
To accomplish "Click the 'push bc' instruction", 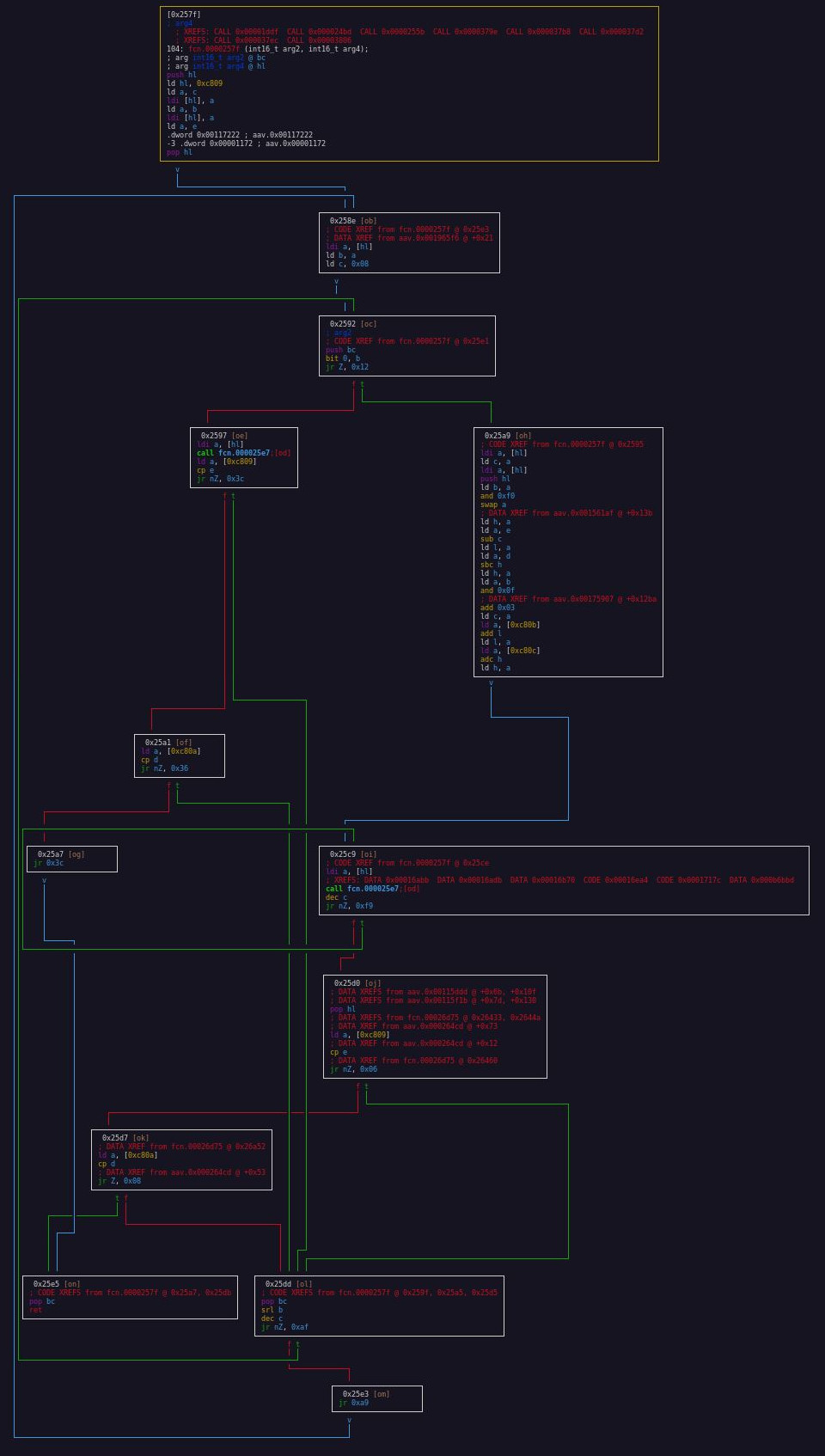I will (340, 350).
